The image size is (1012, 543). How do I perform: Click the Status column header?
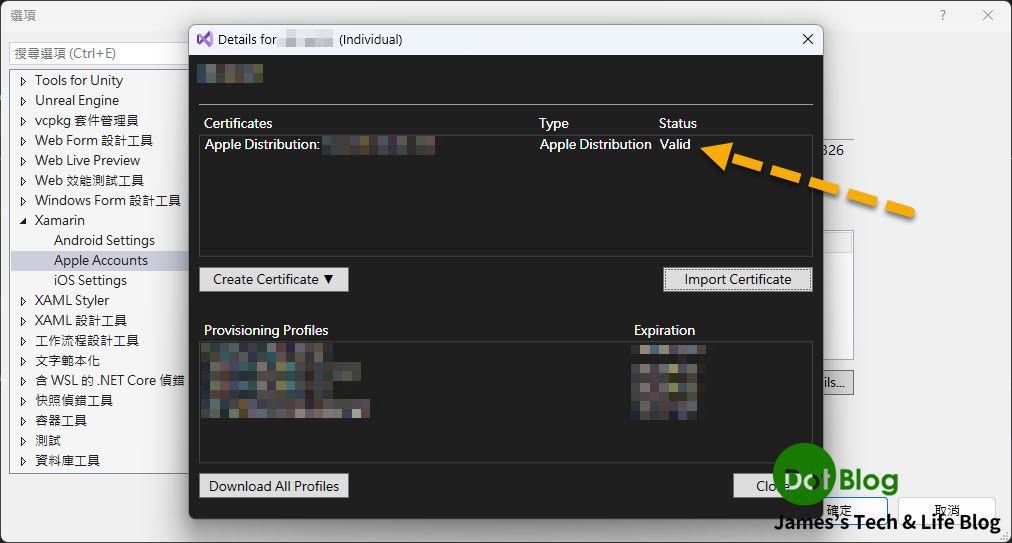click(677, 123)
